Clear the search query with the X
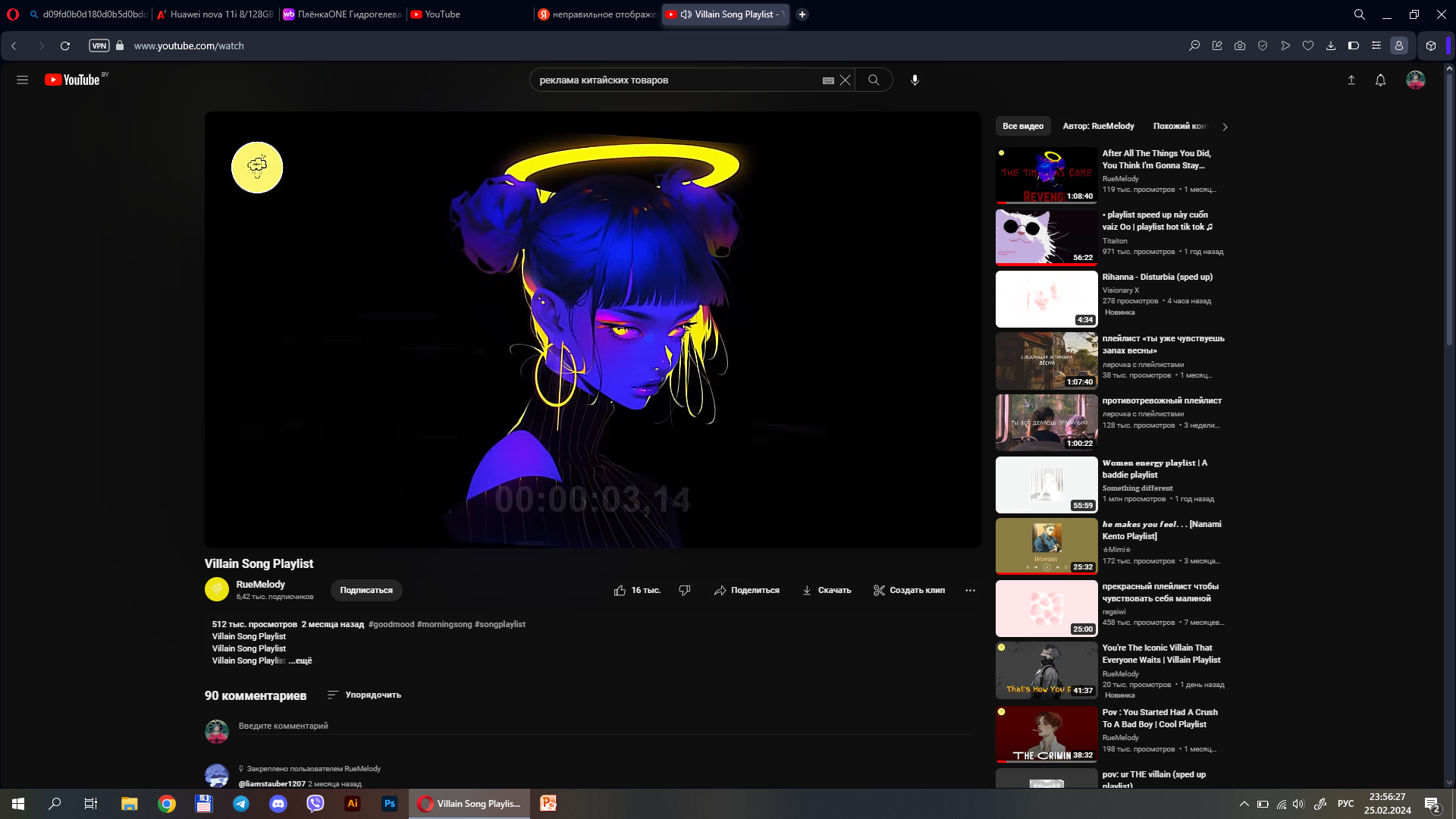Viewport: 1456px width, 819px height. (x=845, y=80)
